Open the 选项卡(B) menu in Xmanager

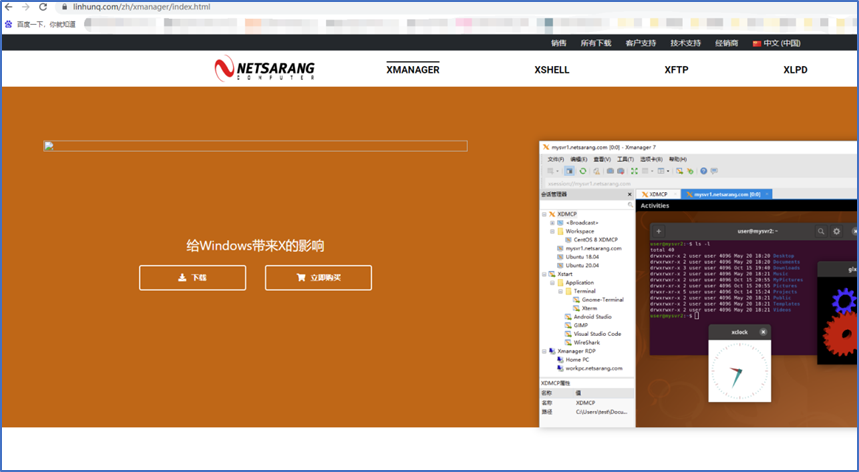[651, 159]
